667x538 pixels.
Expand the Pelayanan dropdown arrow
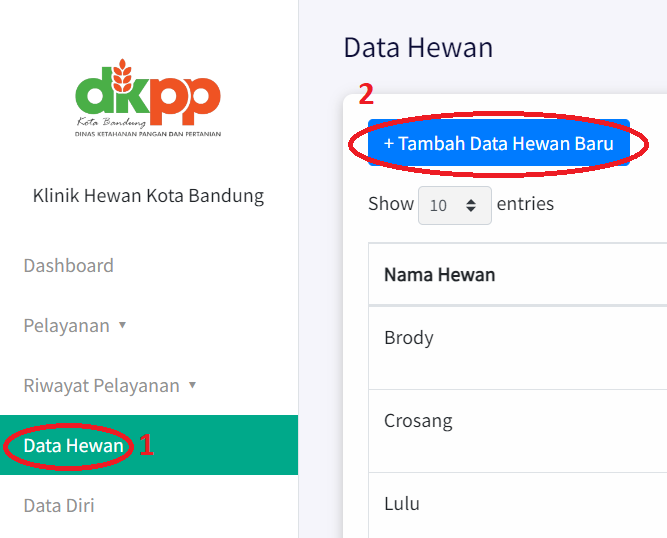(x=122, y=325)
